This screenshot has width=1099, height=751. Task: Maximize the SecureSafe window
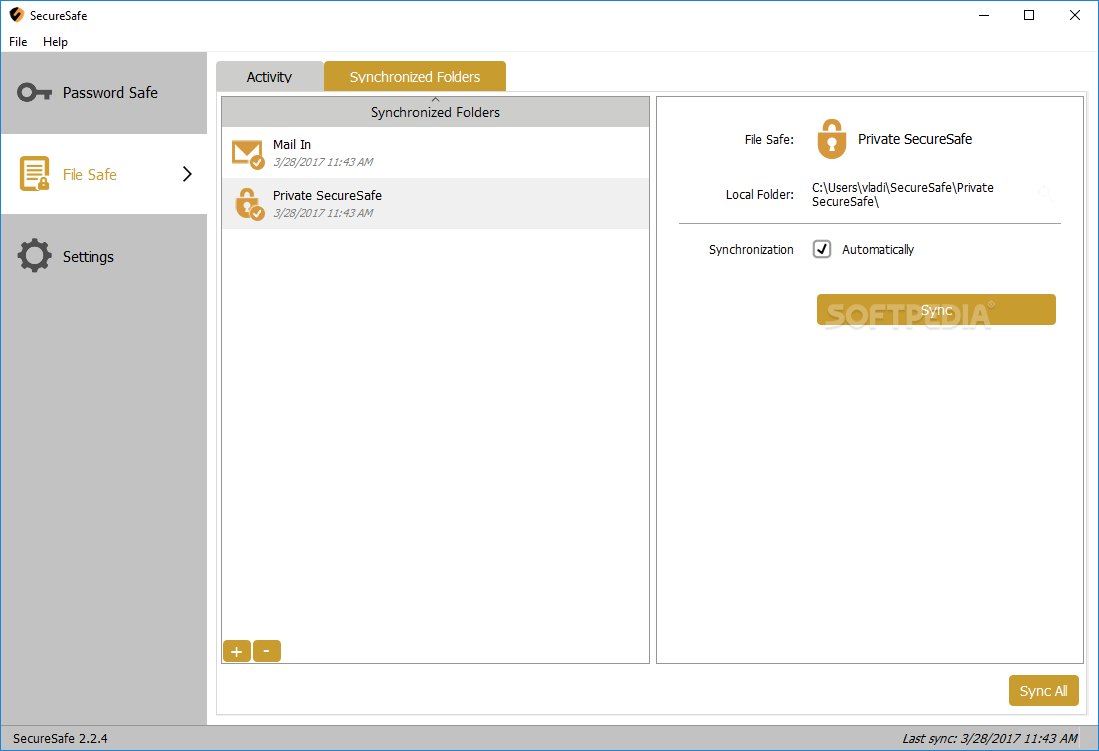coord(1029,15)
